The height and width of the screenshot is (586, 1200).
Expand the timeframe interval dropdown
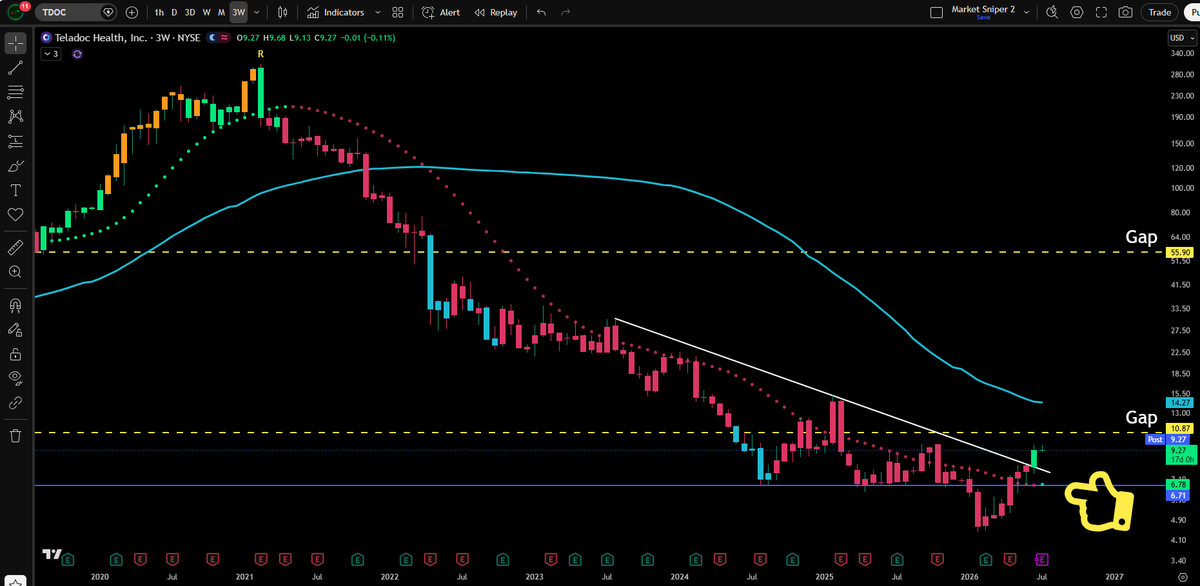coord(258,12)
